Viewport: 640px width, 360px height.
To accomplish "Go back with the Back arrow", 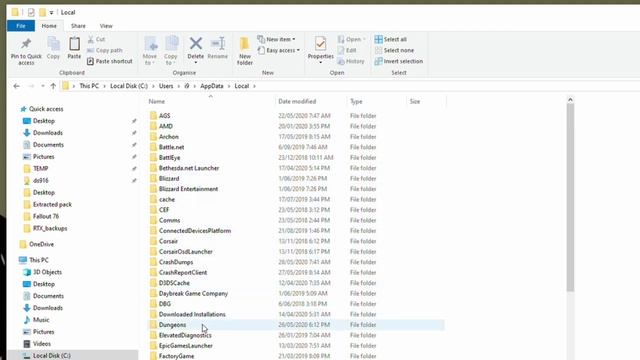I will click(x=16, y=86).
